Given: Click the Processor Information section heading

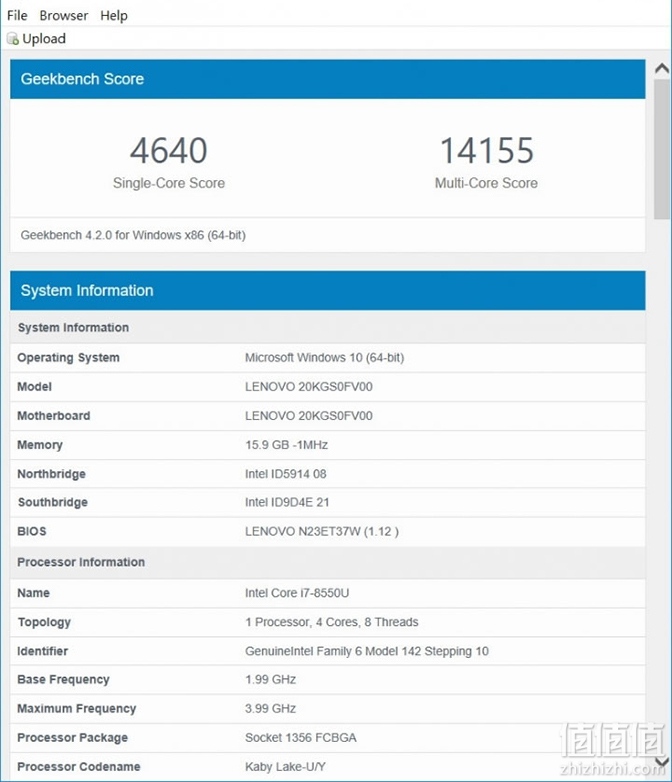Looking at the screenshot, I should tap(81, 562).
